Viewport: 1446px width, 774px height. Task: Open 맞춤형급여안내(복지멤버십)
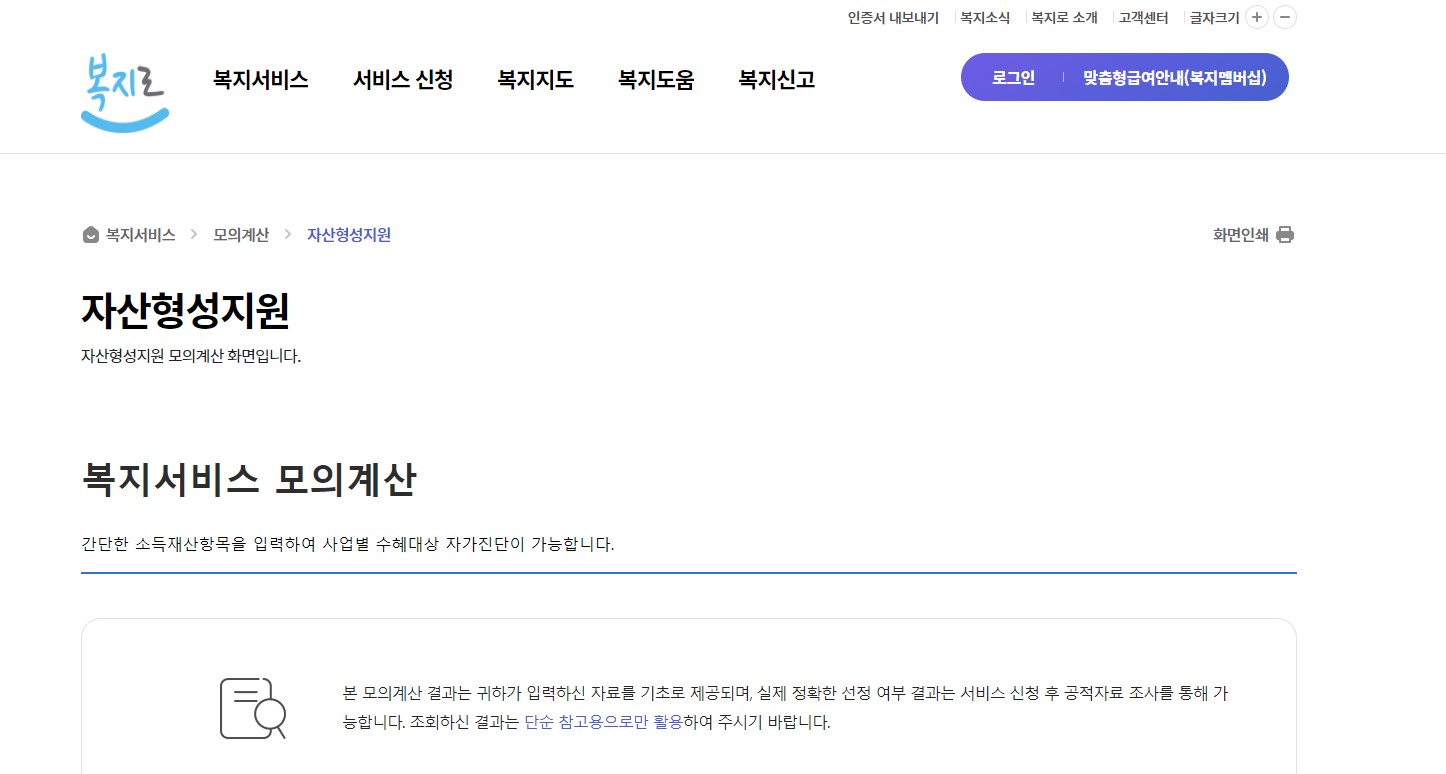(1176, 77)
